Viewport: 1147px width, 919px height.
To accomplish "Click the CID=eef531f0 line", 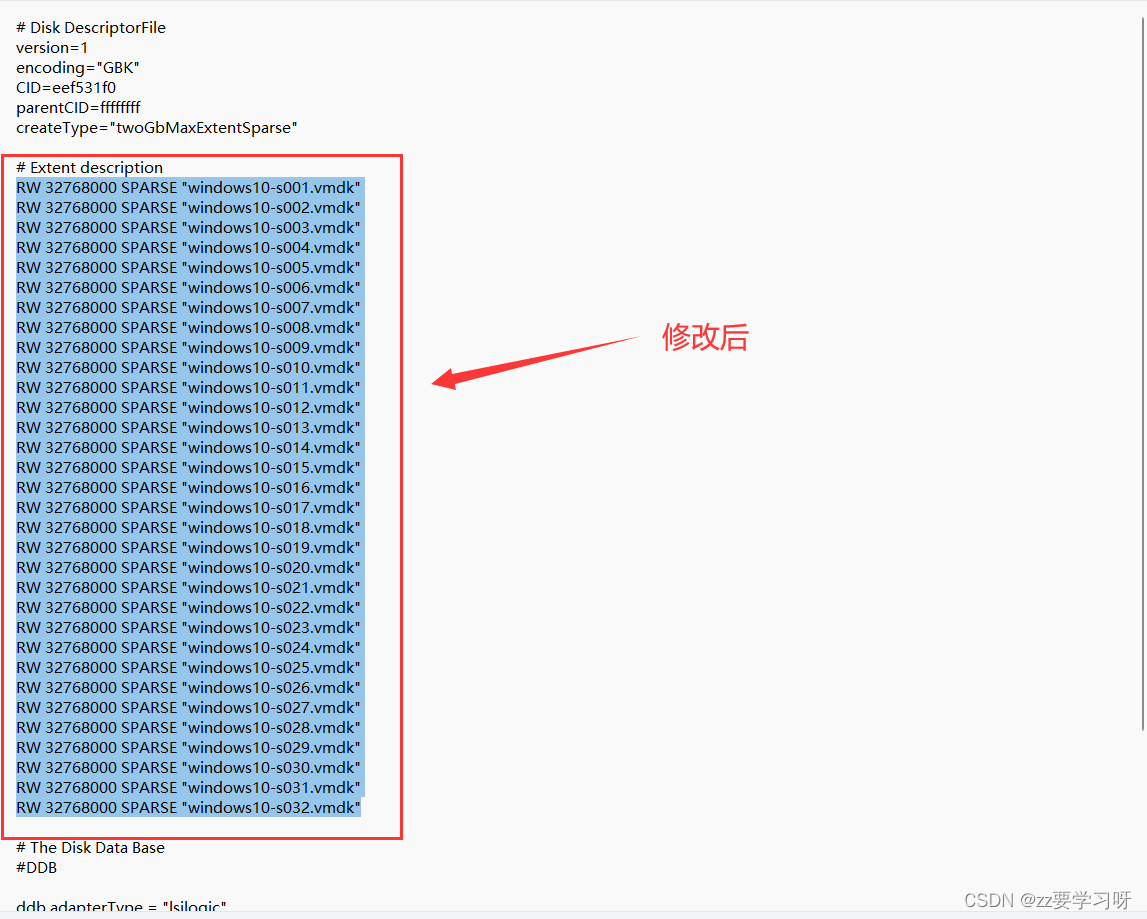I will pos(66,88).
